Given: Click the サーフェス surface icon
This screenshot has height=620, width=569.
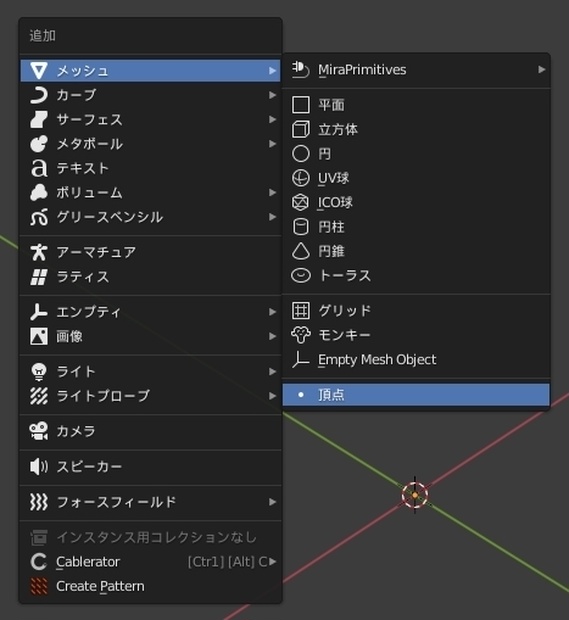Looking at the screenshot, I should click(39, 119).
